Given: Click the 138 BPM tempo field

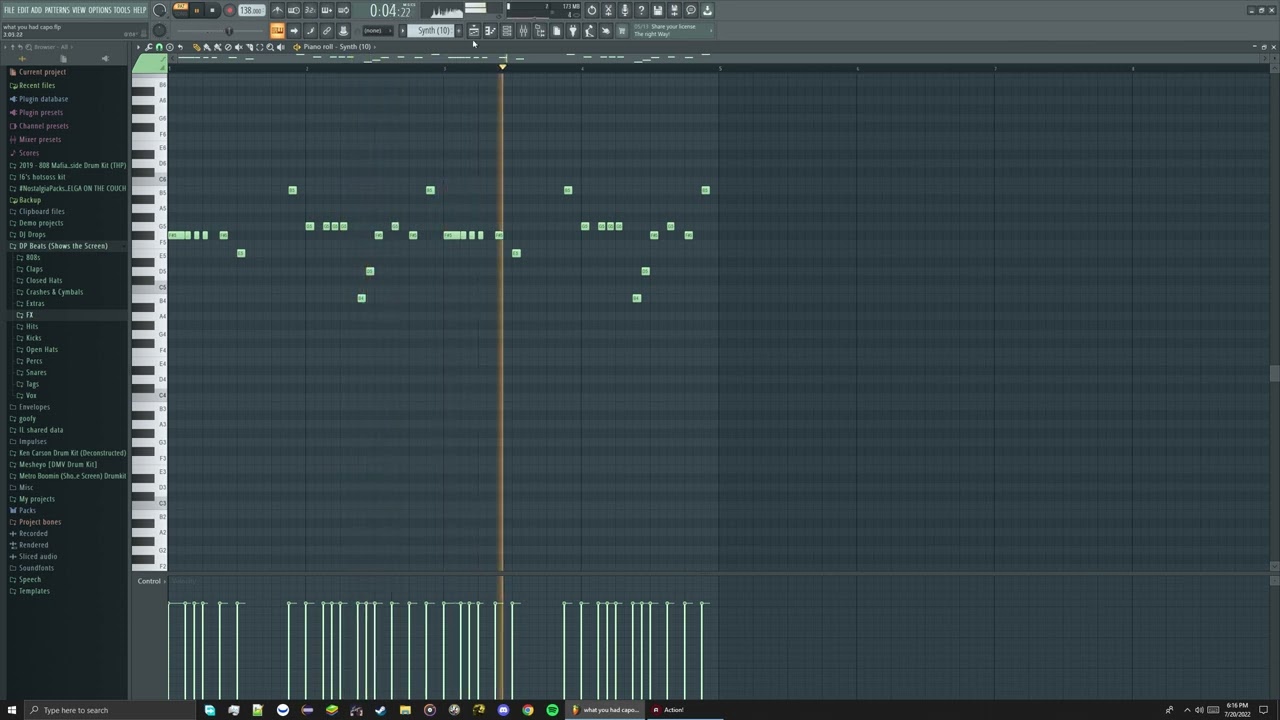Looking at the screenshot, I should (x=251, y=10).
